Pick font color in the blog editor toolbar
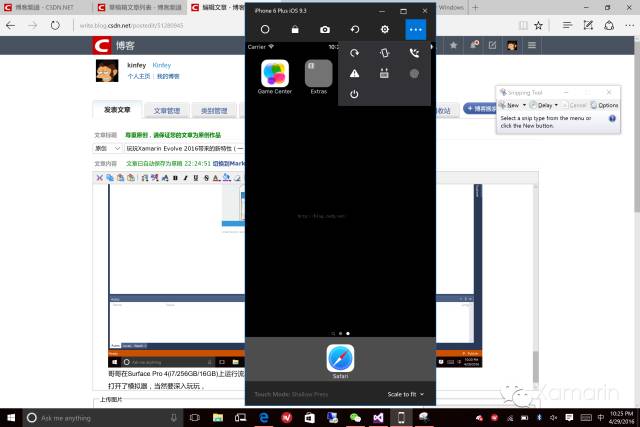The height and width of the screenshot is (427, 640). pyautogui.click(x=216, y=178)
